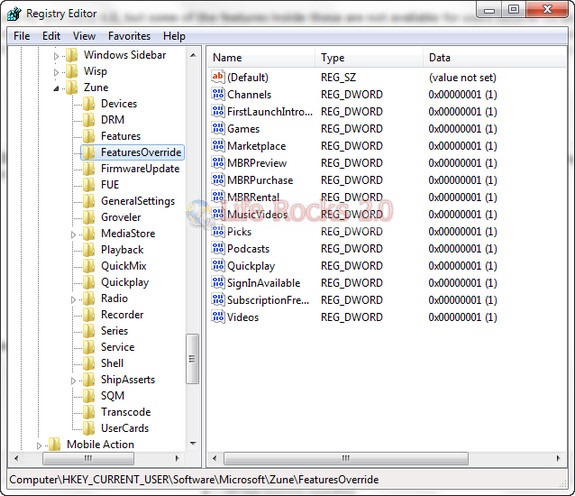Viewport: 575px width, 496px height.
Task: Click the folder icon of Features key
Action: click(89, 136)
